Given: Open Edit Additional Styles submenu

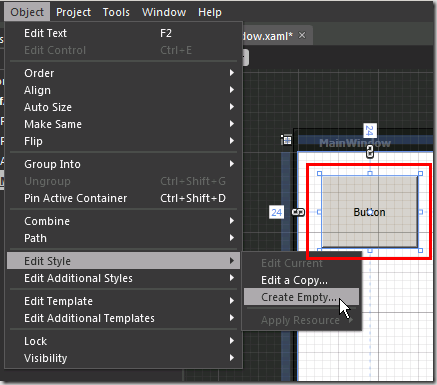Looking at the screenshot, I should pos(123,278).
